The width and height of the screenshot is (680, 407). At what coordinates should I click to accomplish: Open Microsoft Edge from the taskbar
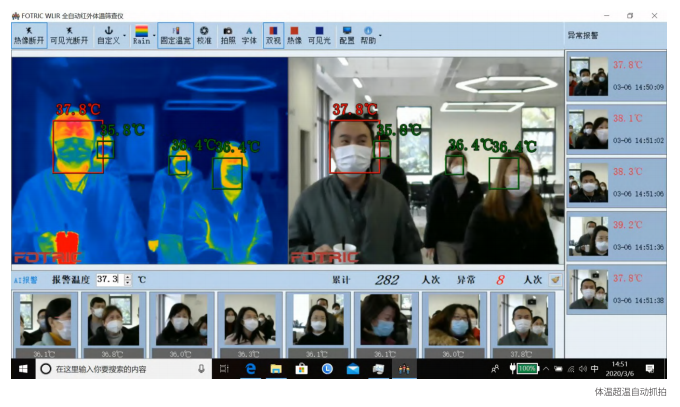[x=251, y=369]
